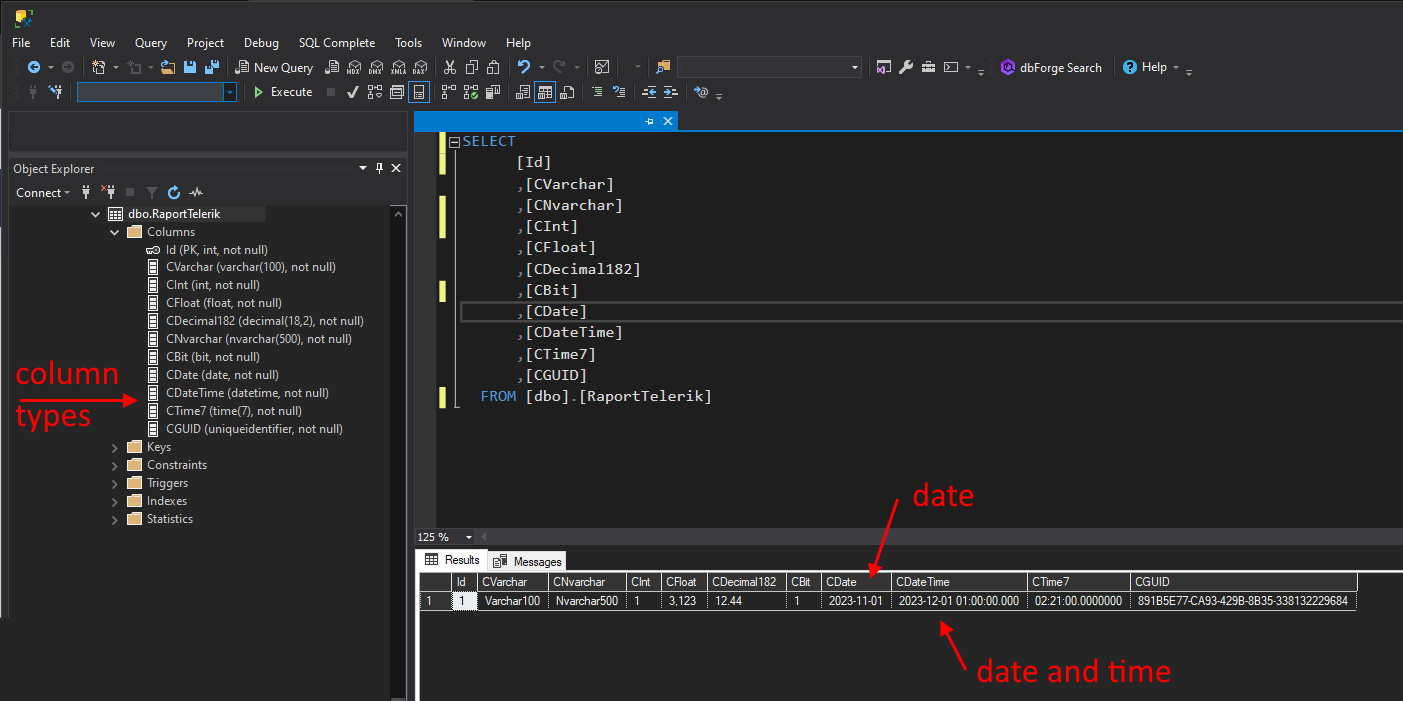Screen dimensions: 1403x701
Task: Toggle the query tab pin icon
Action: [x=649, y=121]
